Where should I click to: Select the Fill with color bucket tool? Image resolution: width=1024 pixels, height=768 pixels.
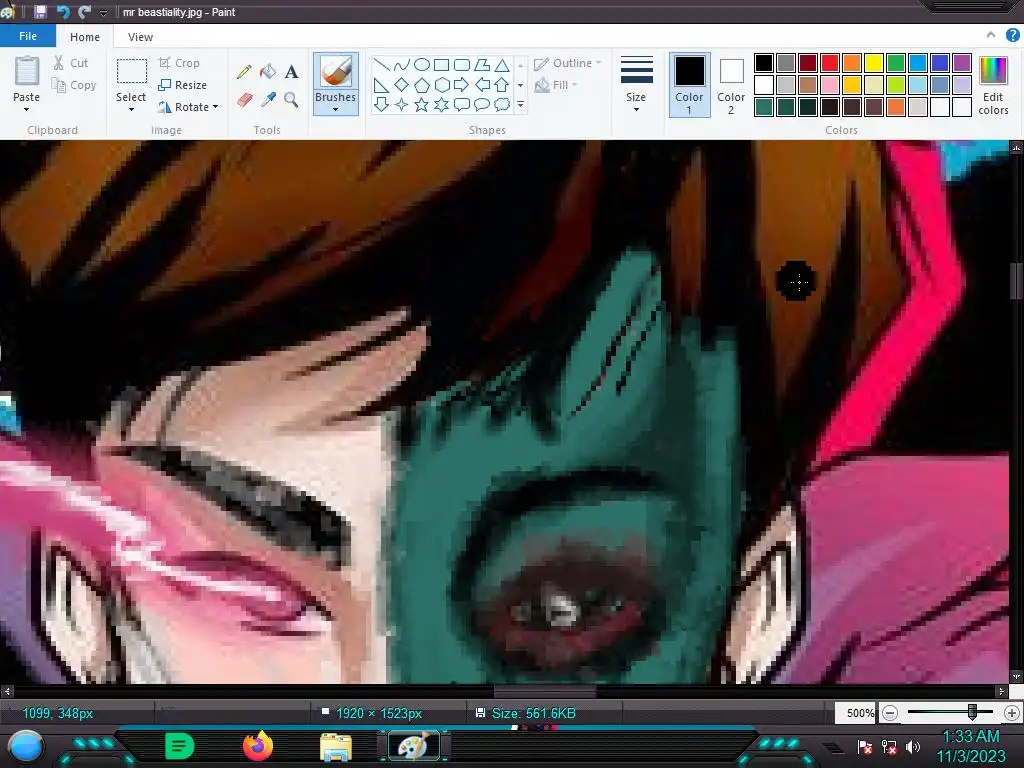point(268,71)
